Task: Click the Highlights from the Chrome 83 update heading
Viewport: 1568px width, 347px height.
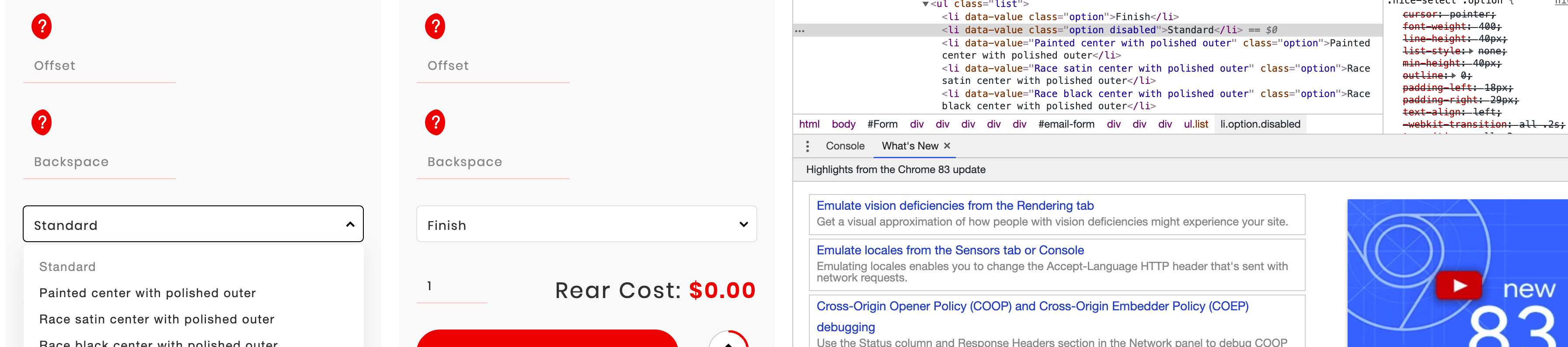Action: pos(896,170)
